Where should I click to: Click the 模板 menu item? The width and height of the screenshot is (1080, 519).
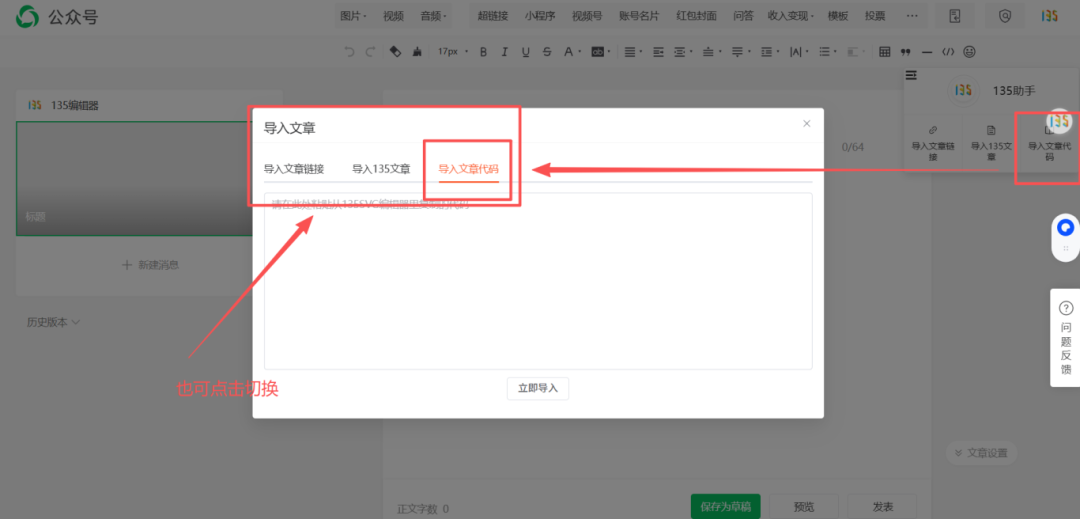tap(838, 16)
